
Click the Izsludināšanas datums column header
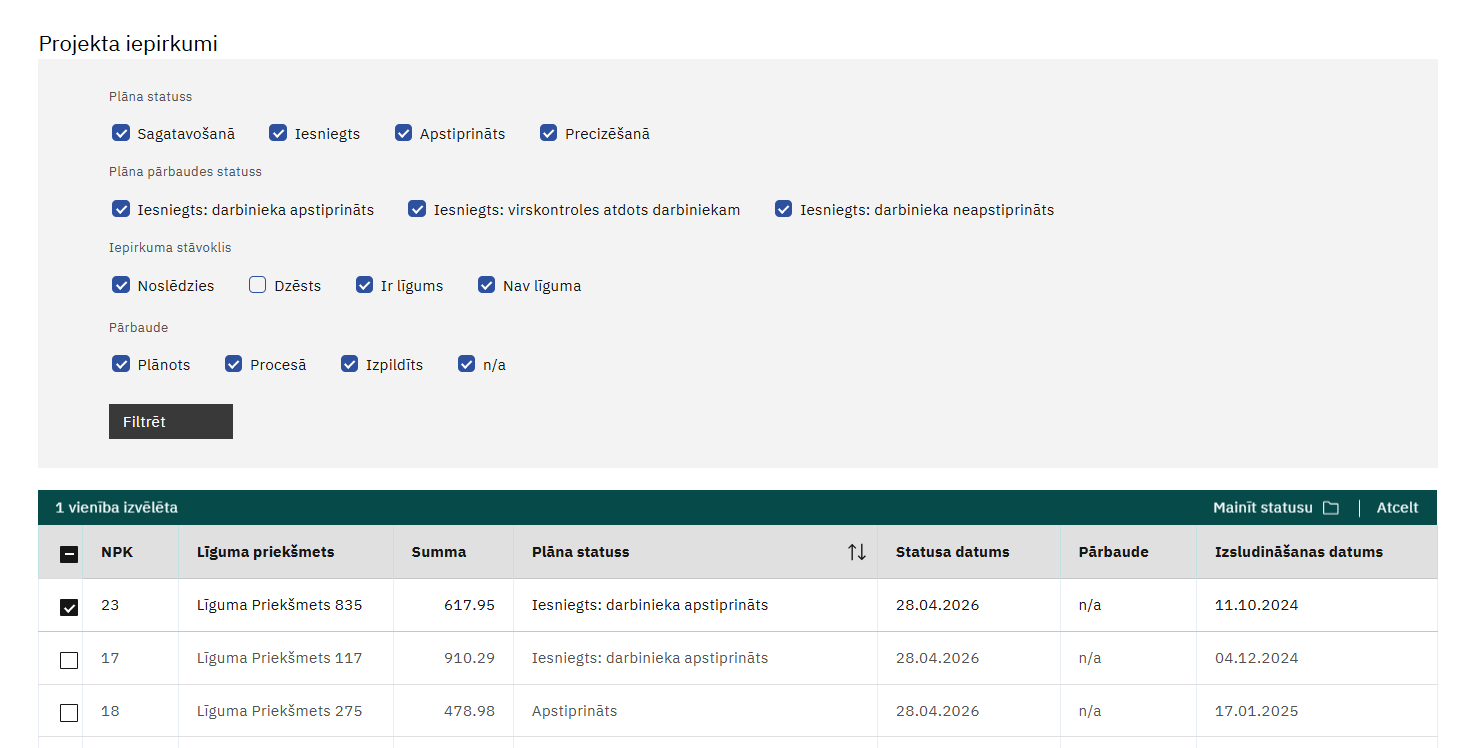[1298, 552]
